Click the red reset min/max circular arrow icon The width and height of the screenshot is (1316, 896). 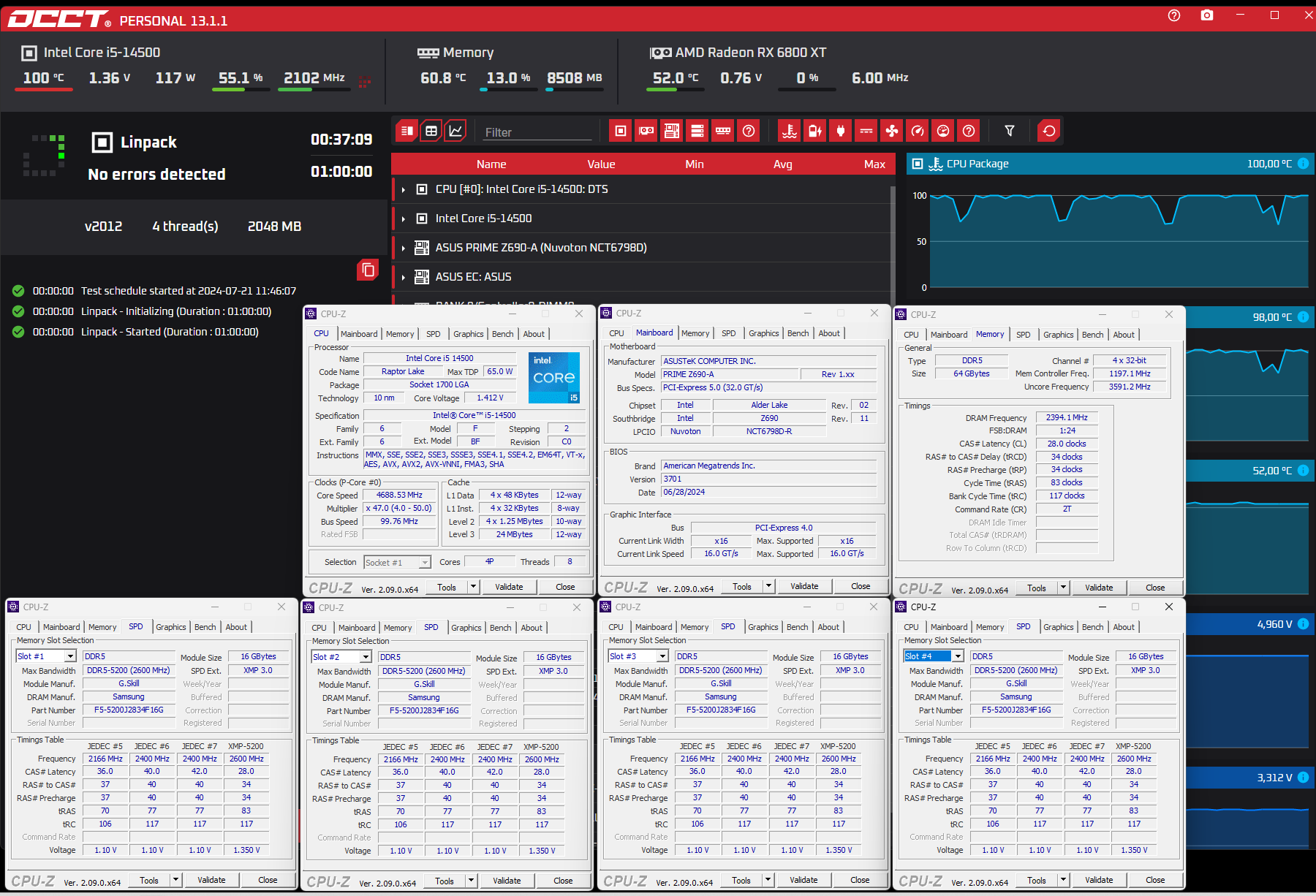click(x=1049, y=131)
